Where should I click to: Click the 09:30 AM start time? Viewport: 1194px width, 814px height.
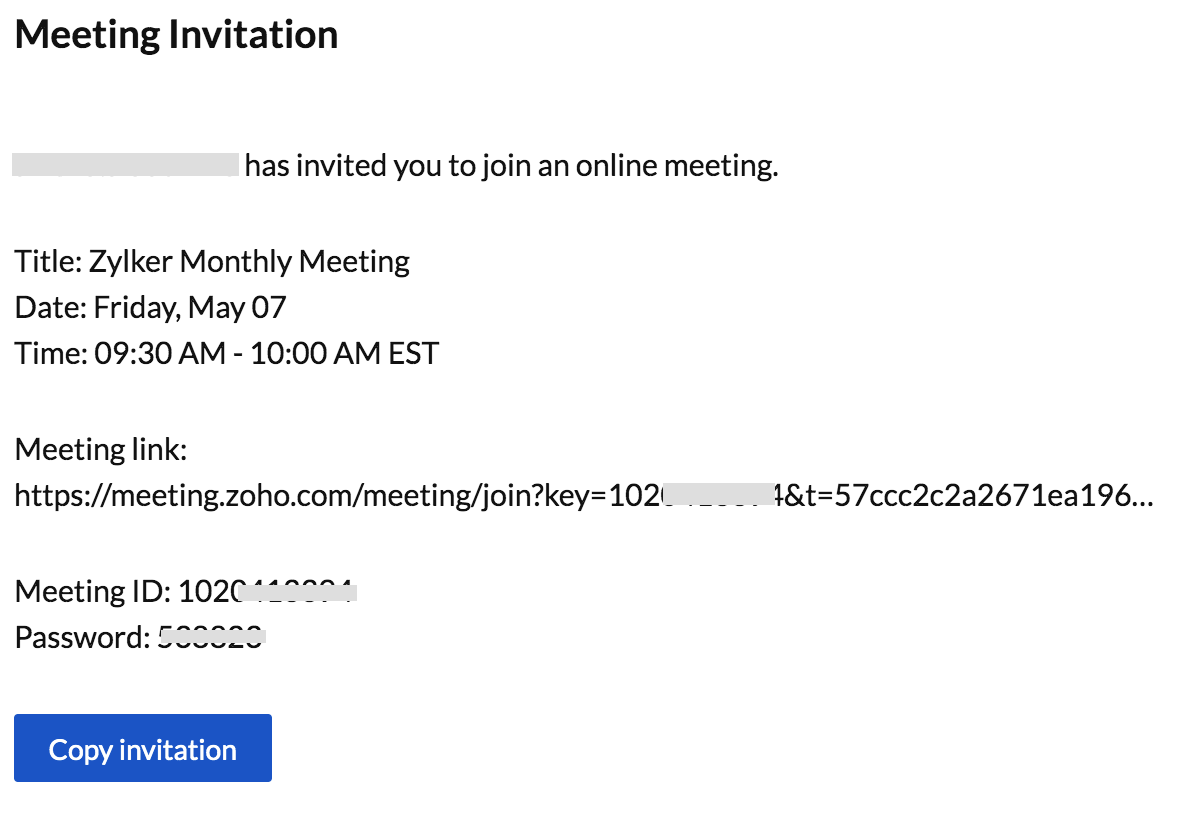coord(159,353)
